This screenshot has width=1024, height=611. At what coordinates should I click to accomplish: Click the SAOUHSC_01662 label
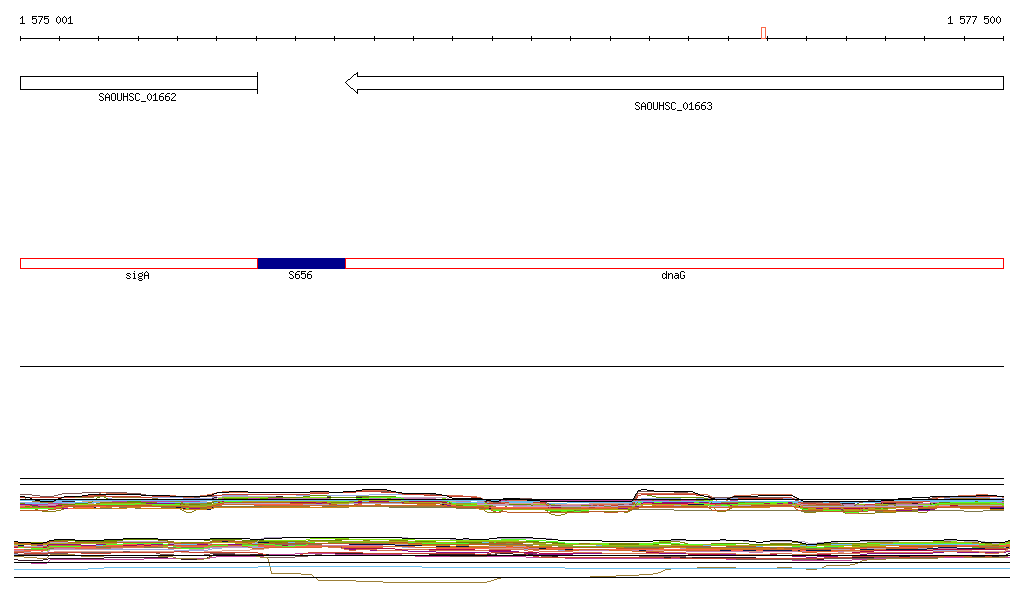pyautogui.click(x=137, y=97)
